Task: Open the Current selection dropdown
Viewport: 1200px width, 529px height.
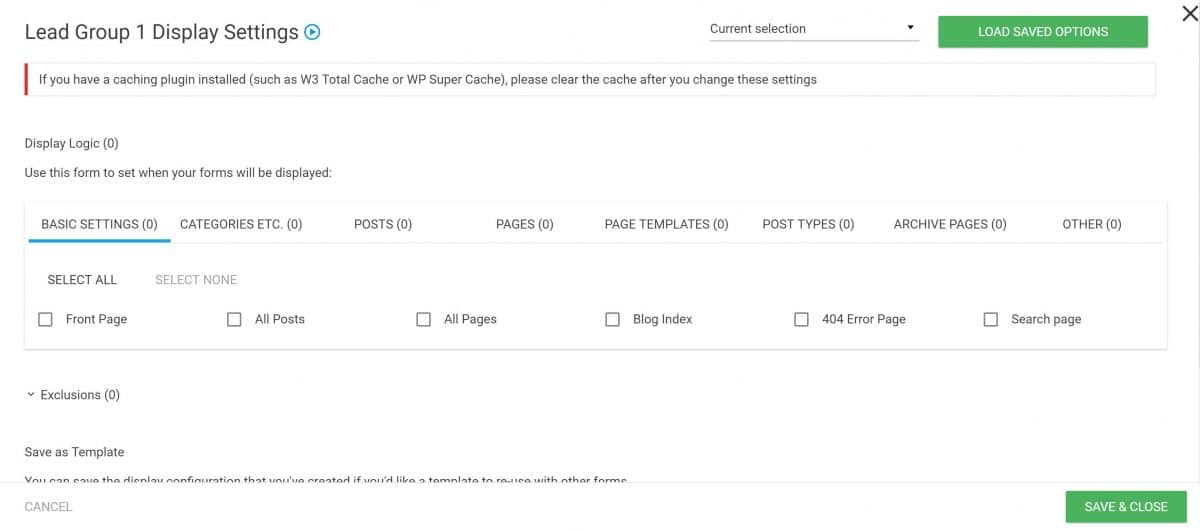Action: click(813, 29)
